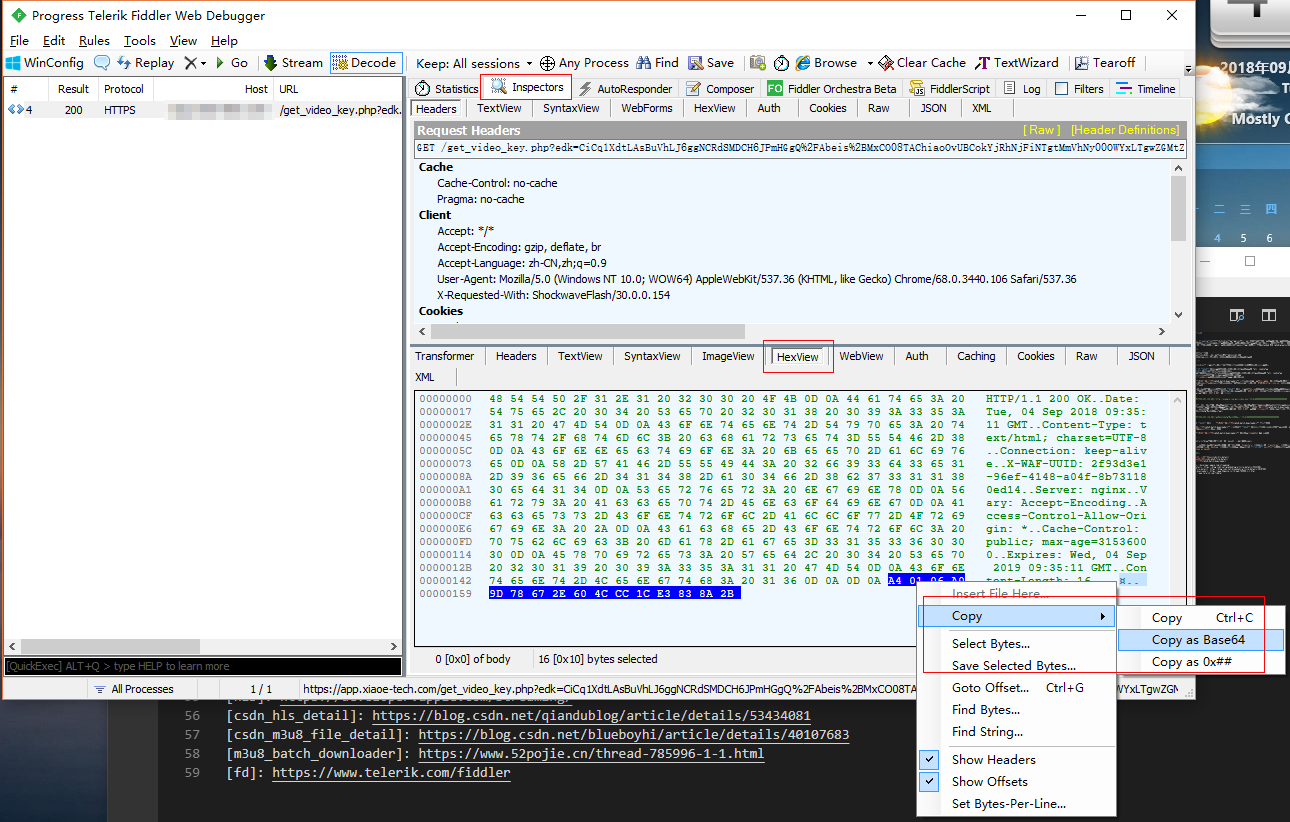
Task: Choose Find Bytes... menu entry
Action: point(1016,710)
